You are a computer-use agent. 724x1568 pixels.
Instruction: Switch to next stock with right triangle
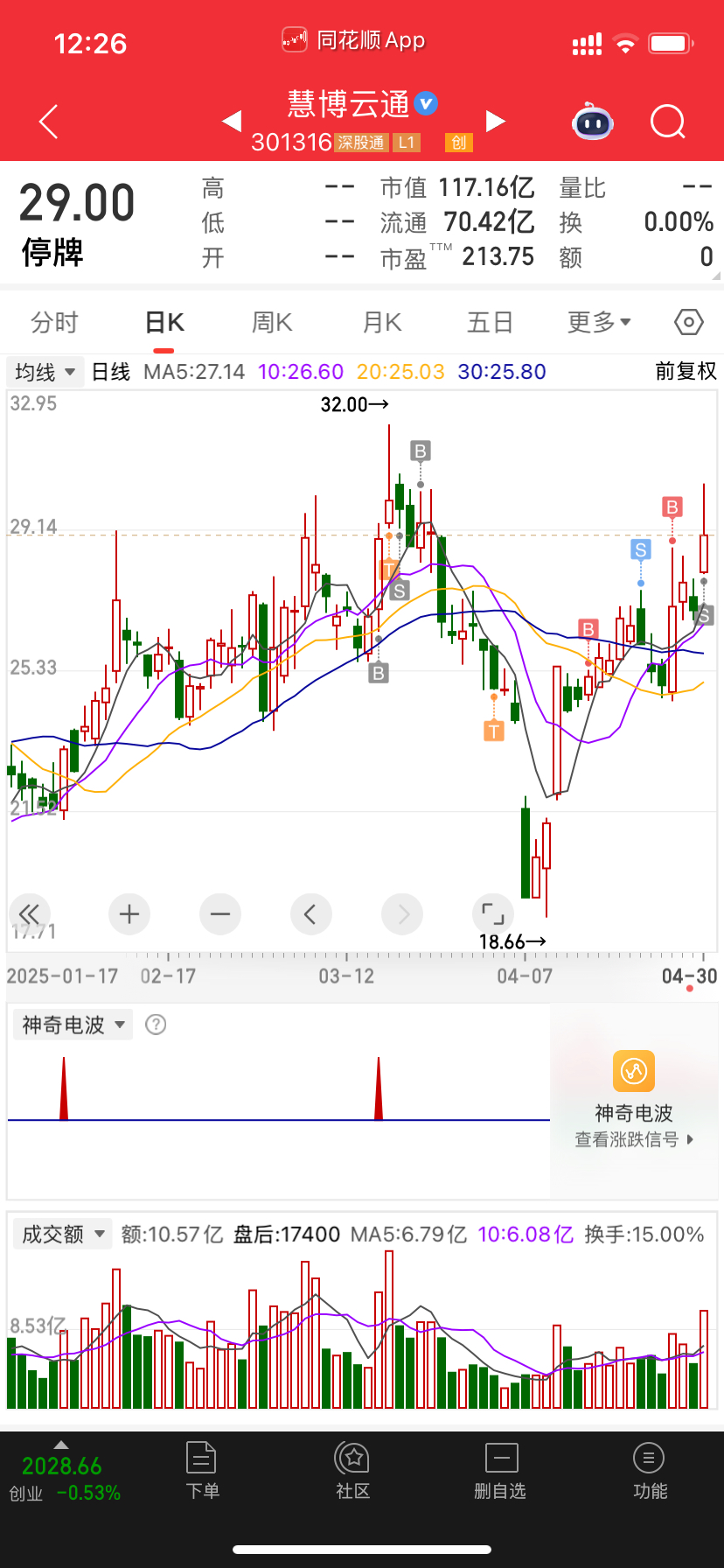coord(496,121)
